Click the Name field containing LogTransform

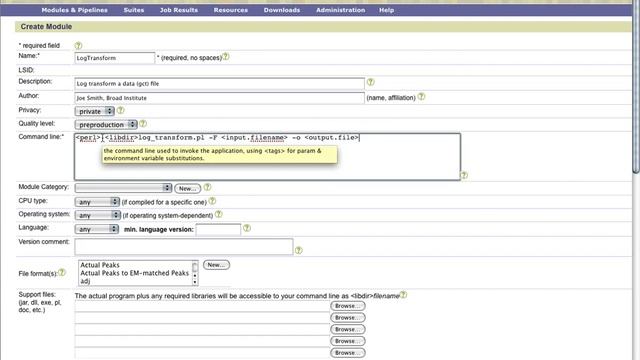pyautogui.click(x=115, y=58)
